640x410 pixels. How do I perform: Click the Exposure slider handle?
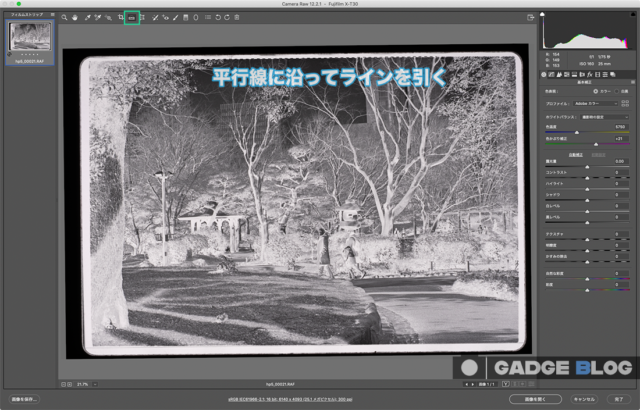point(587,167)
